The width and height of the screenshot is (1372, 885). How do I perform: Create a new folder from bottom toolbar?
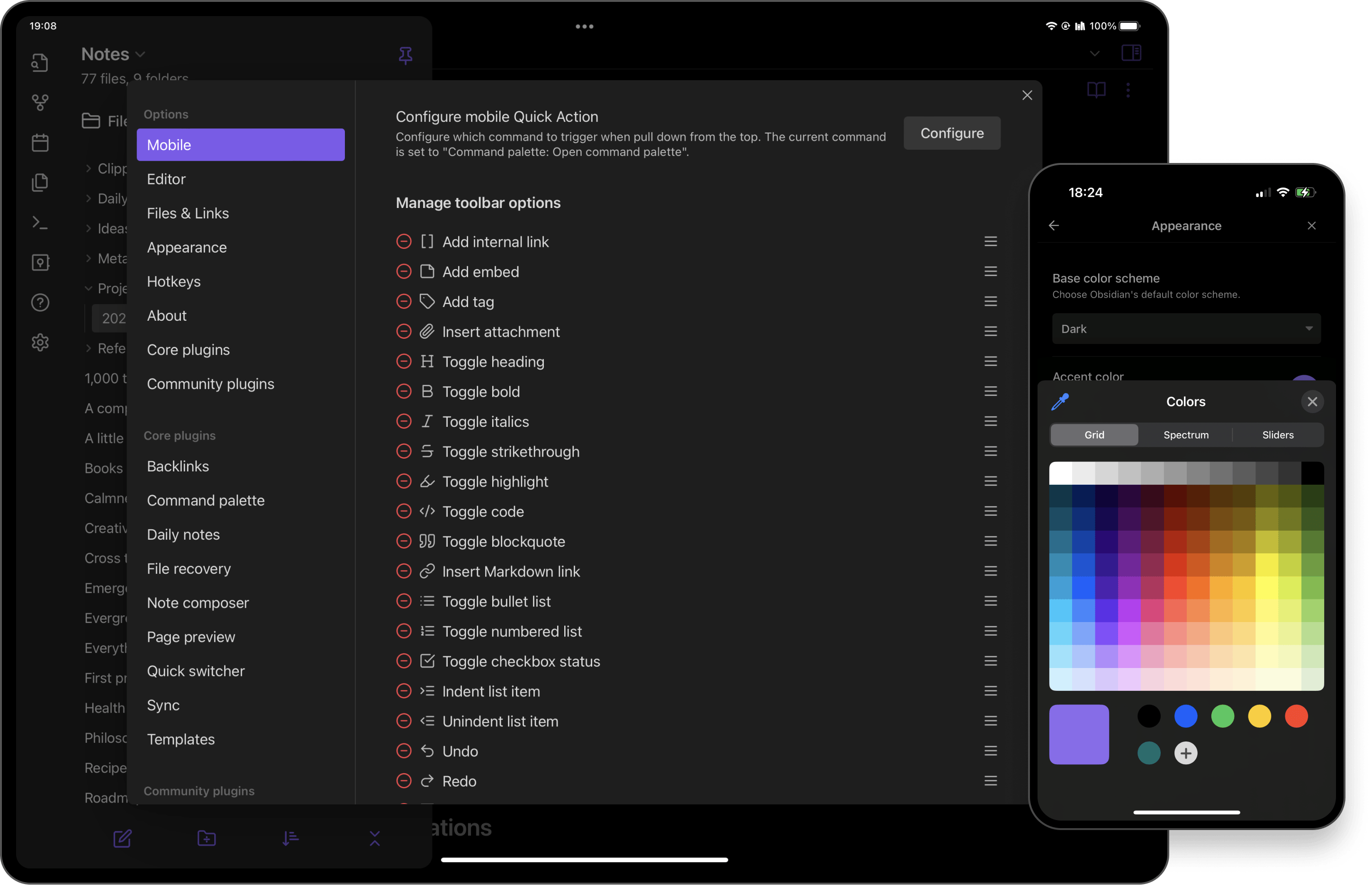coord(206,839)
